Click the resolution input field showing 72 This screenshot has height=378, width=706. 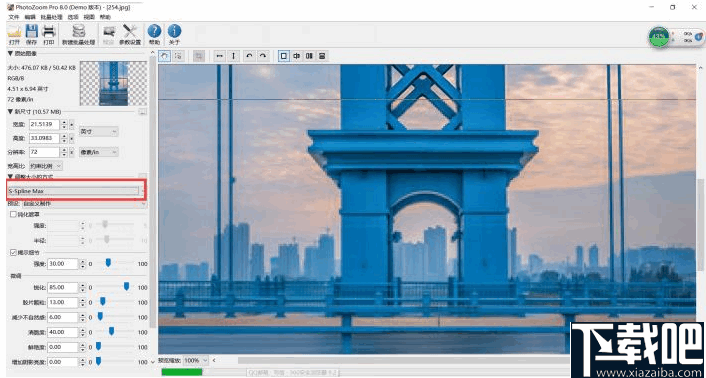pyautogui.click(x=44, y=153)
